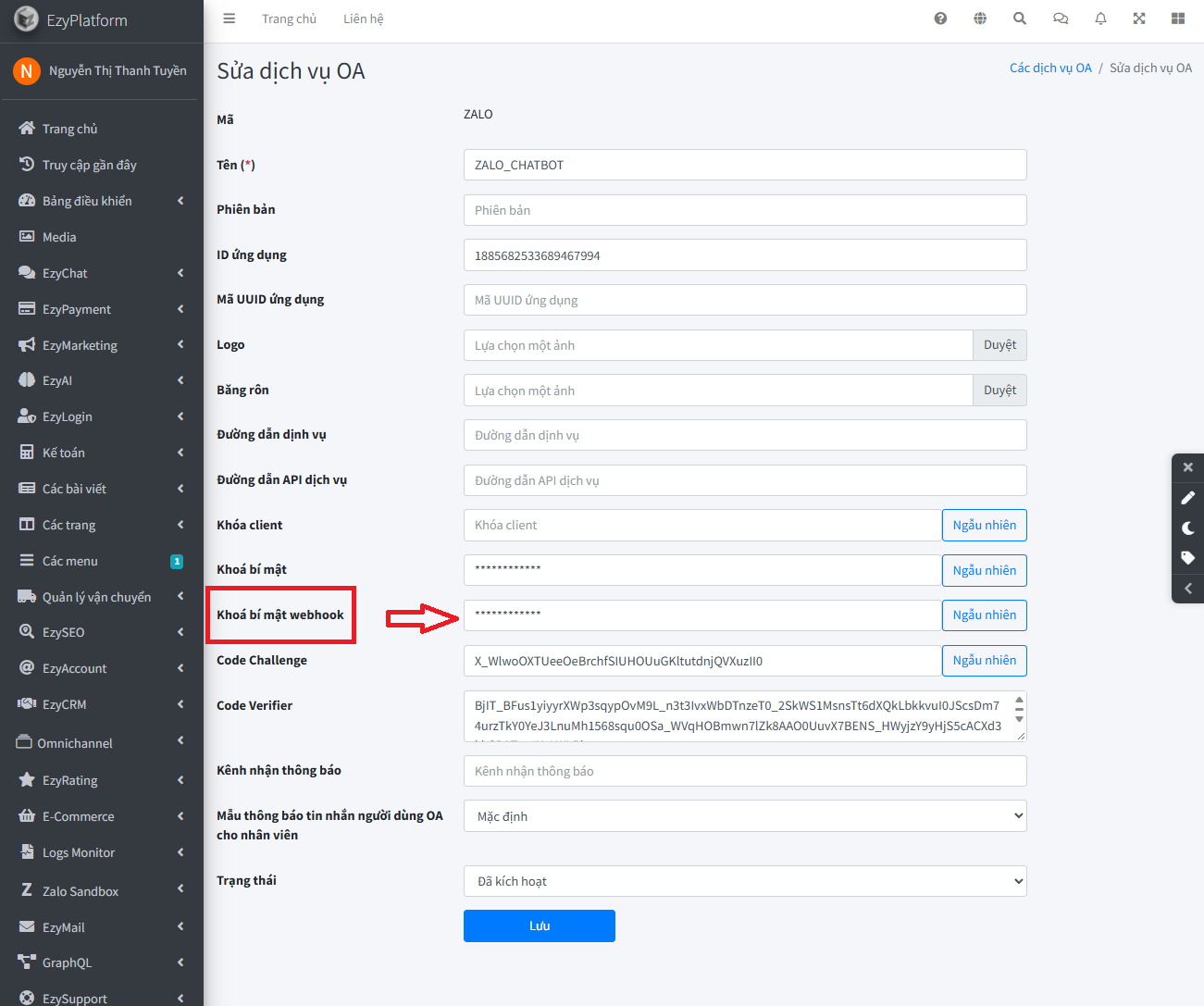
Task: Click scroll down arrow in Code Verifier
Action: click(x=1019, y=719)
